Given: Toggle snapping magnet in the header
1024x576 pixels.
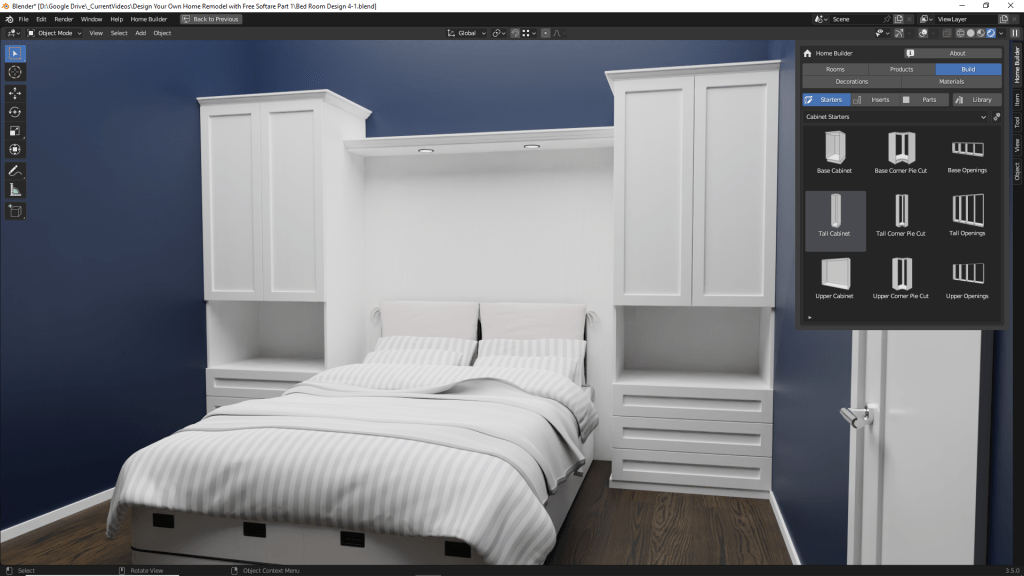Looking at the screenshot, I should (x=516, y=33).
